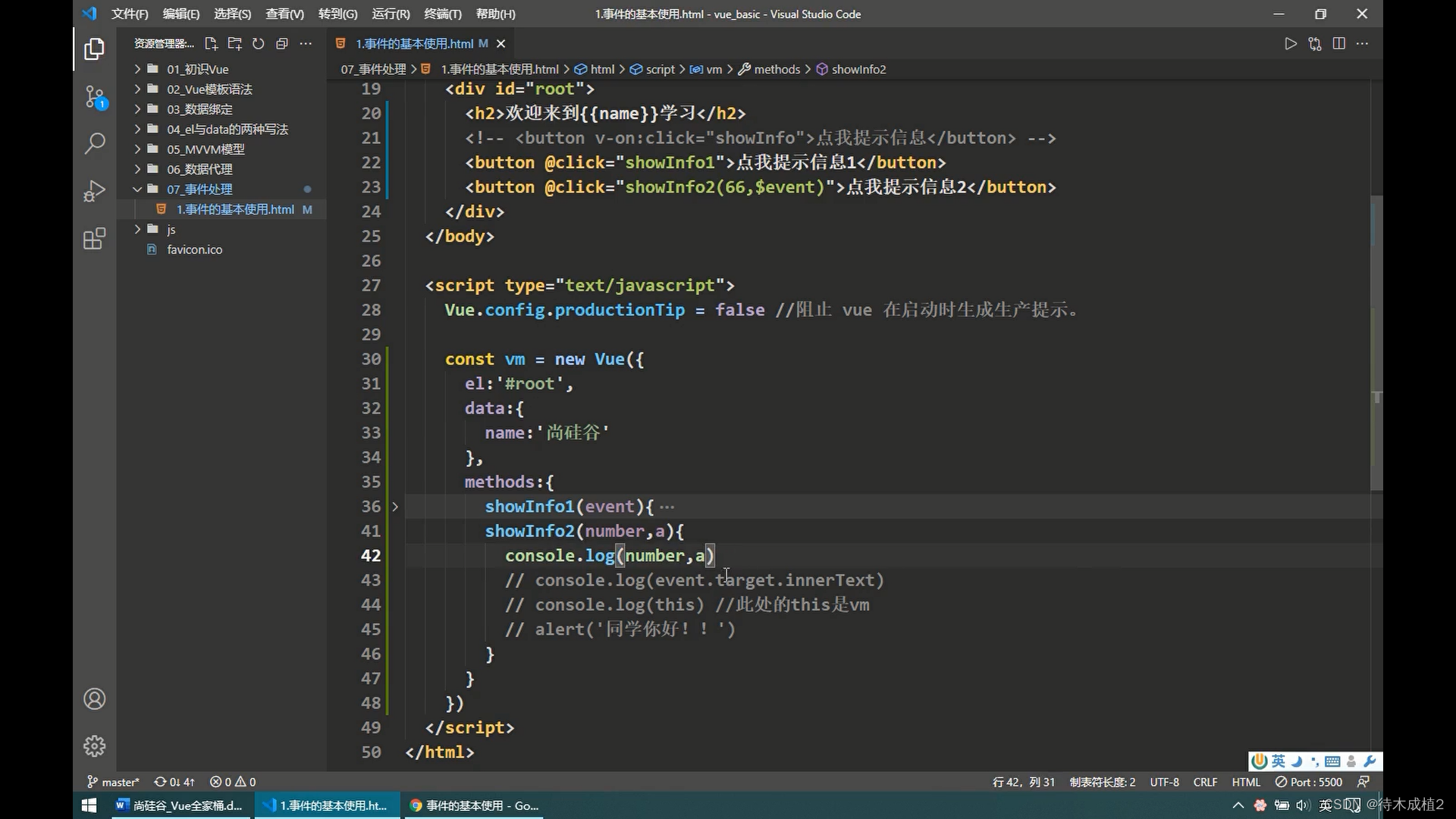This screenshot has width=1456, height=819.
Task: Change language mode HTML in status bar
Action: tap(1246, 782)
